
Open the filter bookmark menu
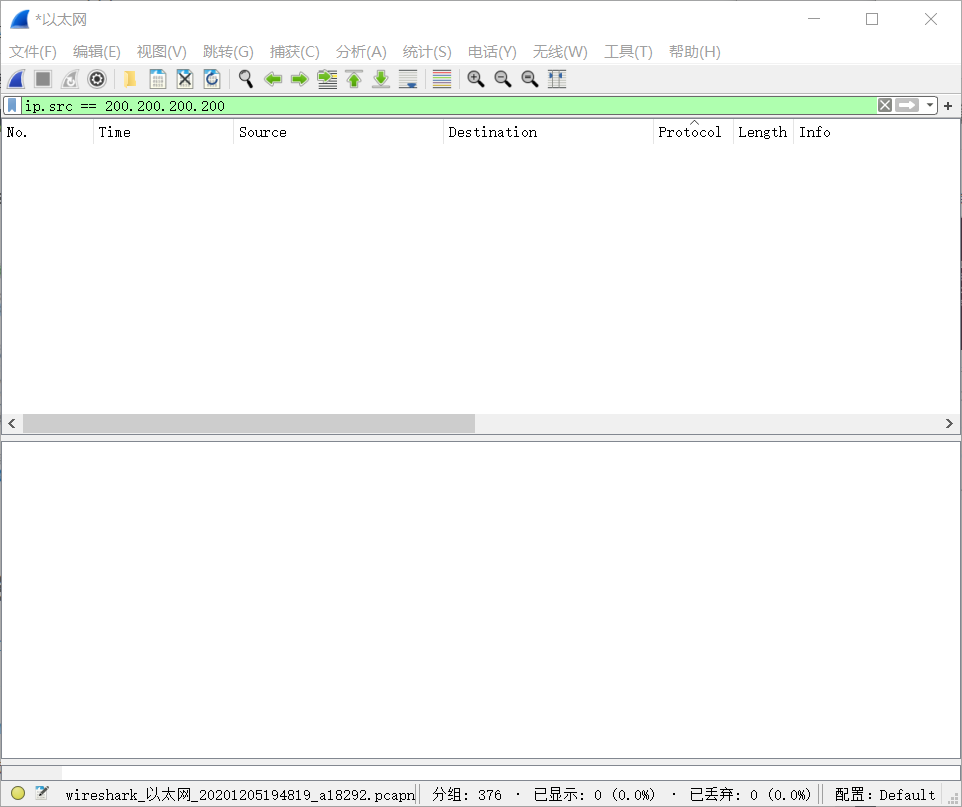pos(12,106)
